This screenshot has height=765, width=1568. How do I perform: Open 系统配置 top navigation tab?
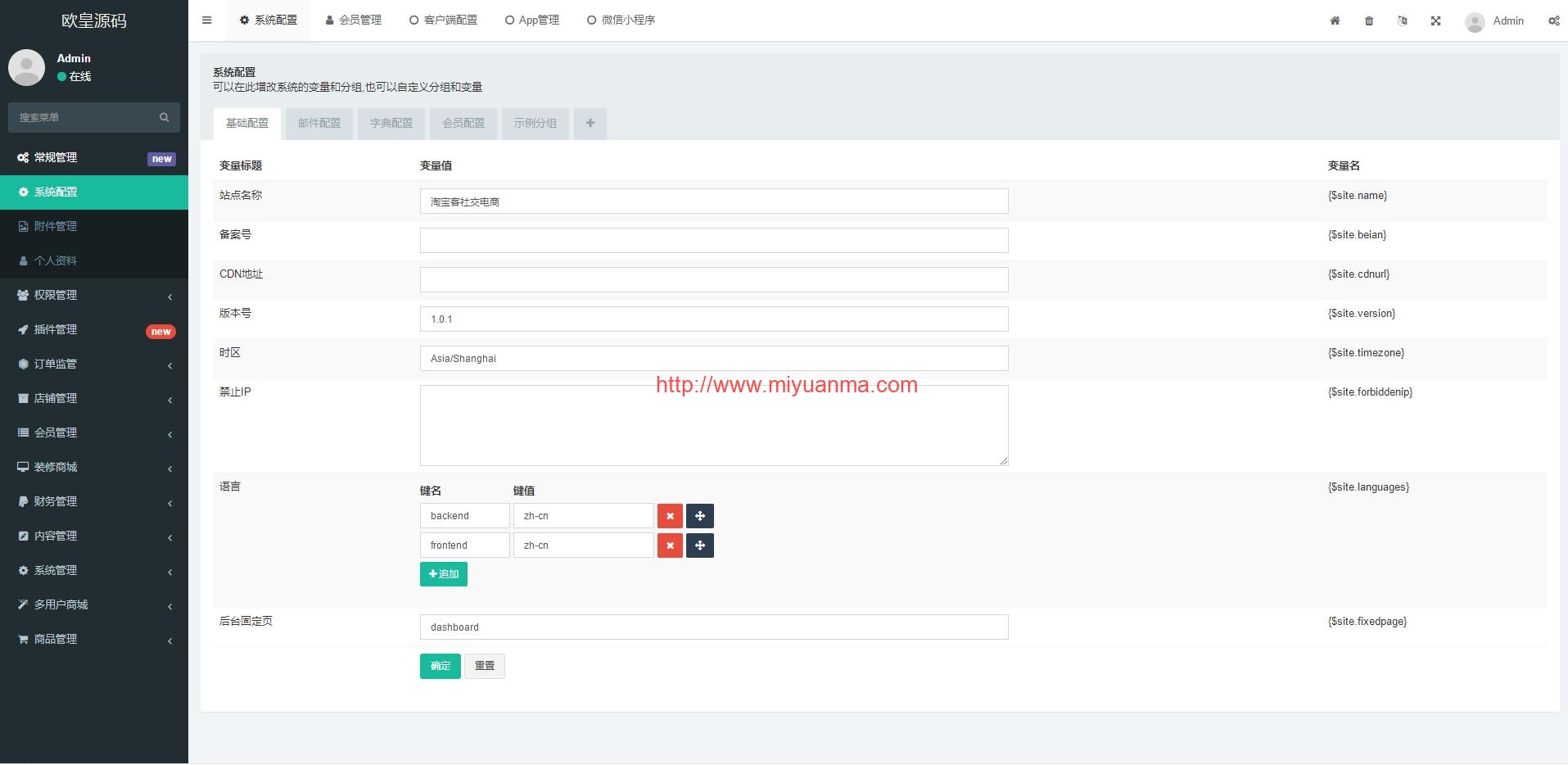point(269,20)
